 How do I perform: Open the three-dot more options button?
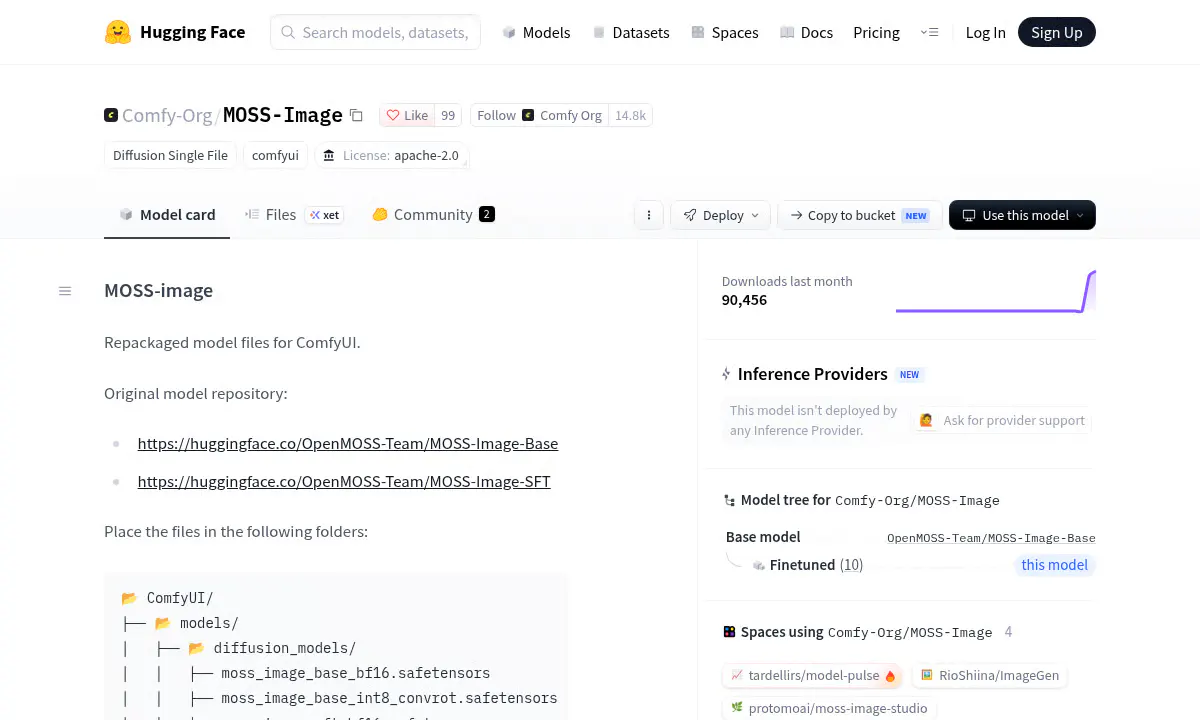tap(649, 215)
